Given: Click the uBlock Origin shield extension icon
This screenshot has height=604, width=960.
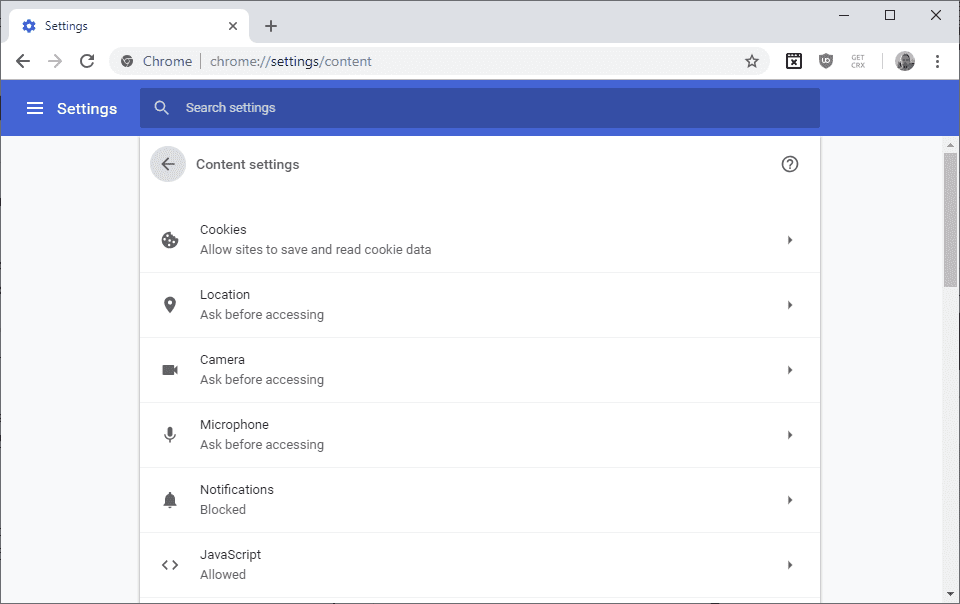Looking at the screenshot, I should [826, 61].
